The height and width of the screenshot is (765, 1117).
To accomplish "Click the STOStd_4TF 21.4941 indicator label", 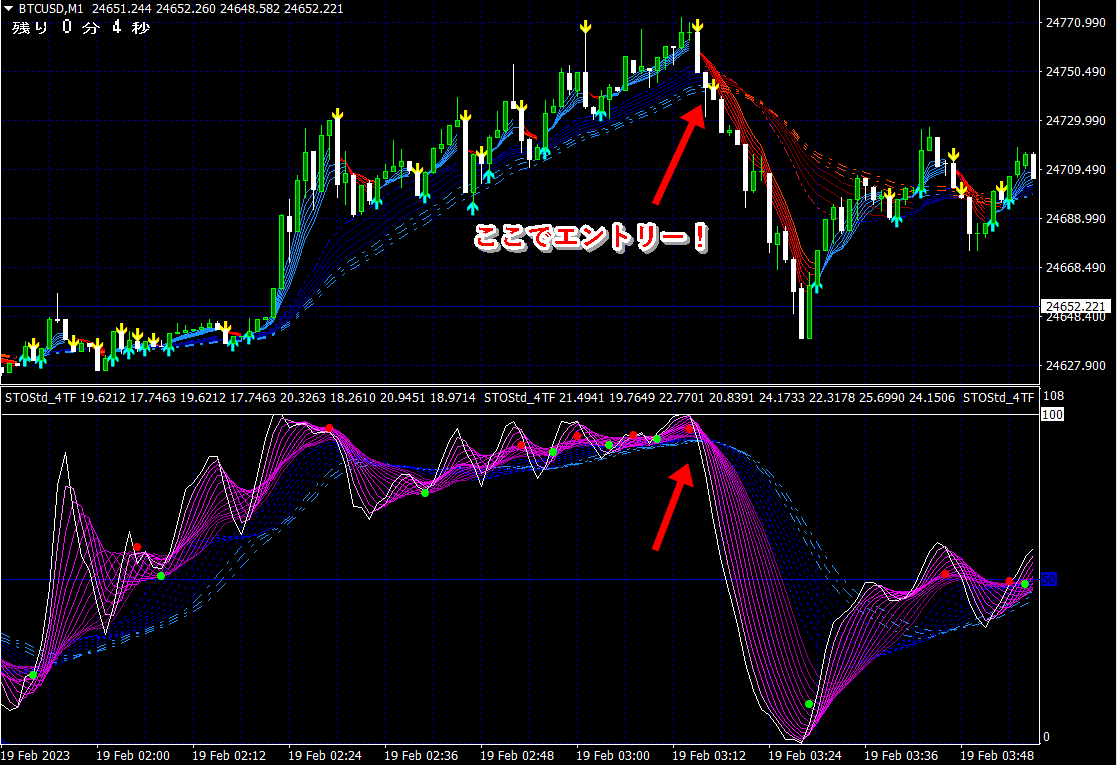I will click(545, 397).
